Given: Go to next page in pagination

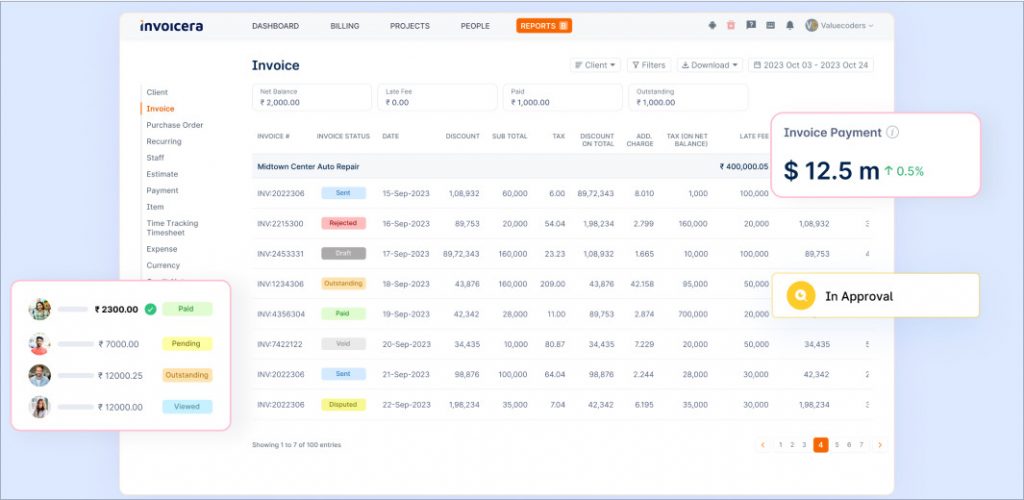Looking at the screenshot, I should click(x=879, y=445).
